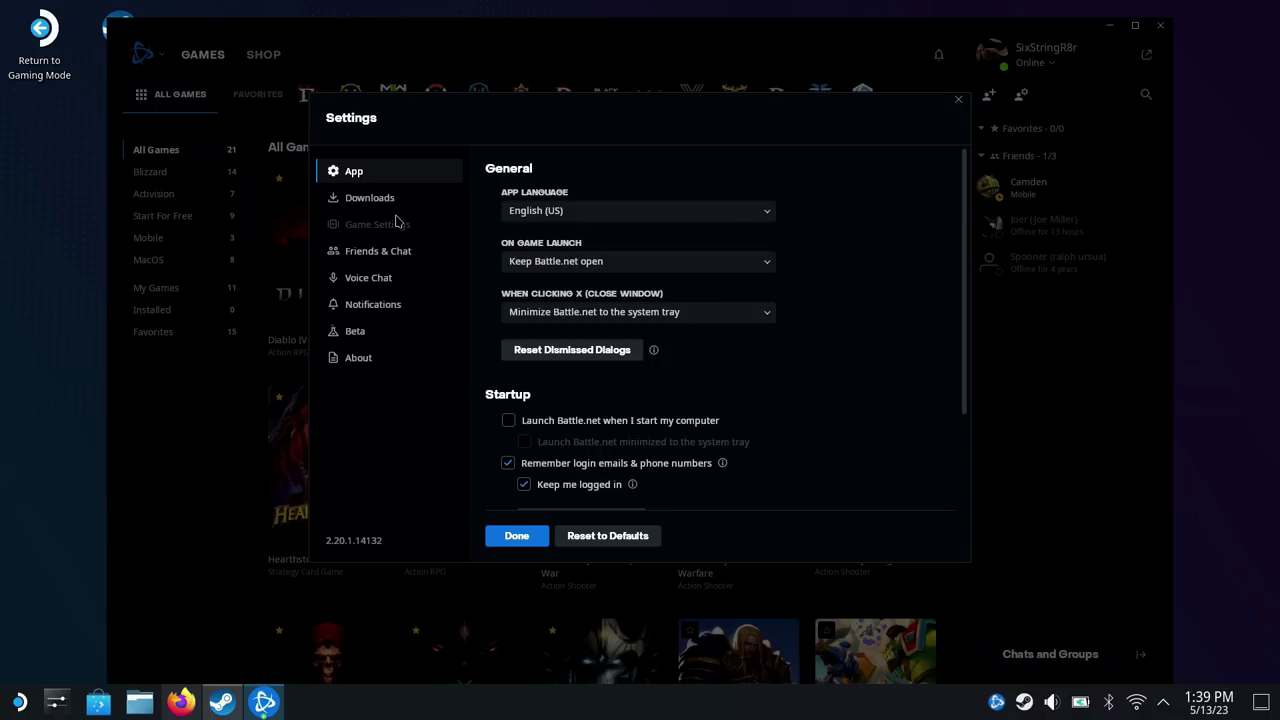Image resolution: width=1280 pixels, height=720 pixels.
Task: Click info icon beside Reset Dismissed Dialogs
Action: click(654, 350)
